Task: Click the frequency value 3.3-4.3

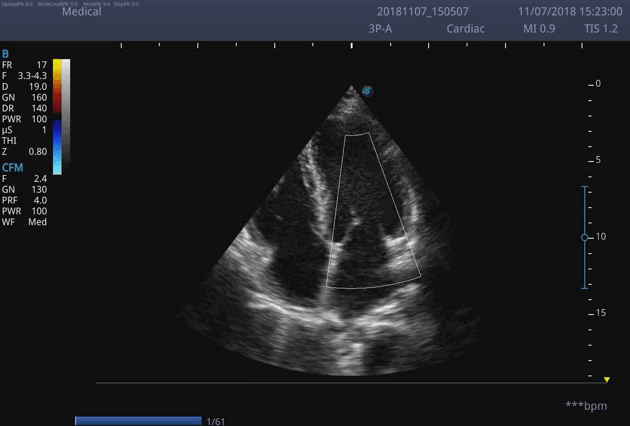Action: click(32, 76)
